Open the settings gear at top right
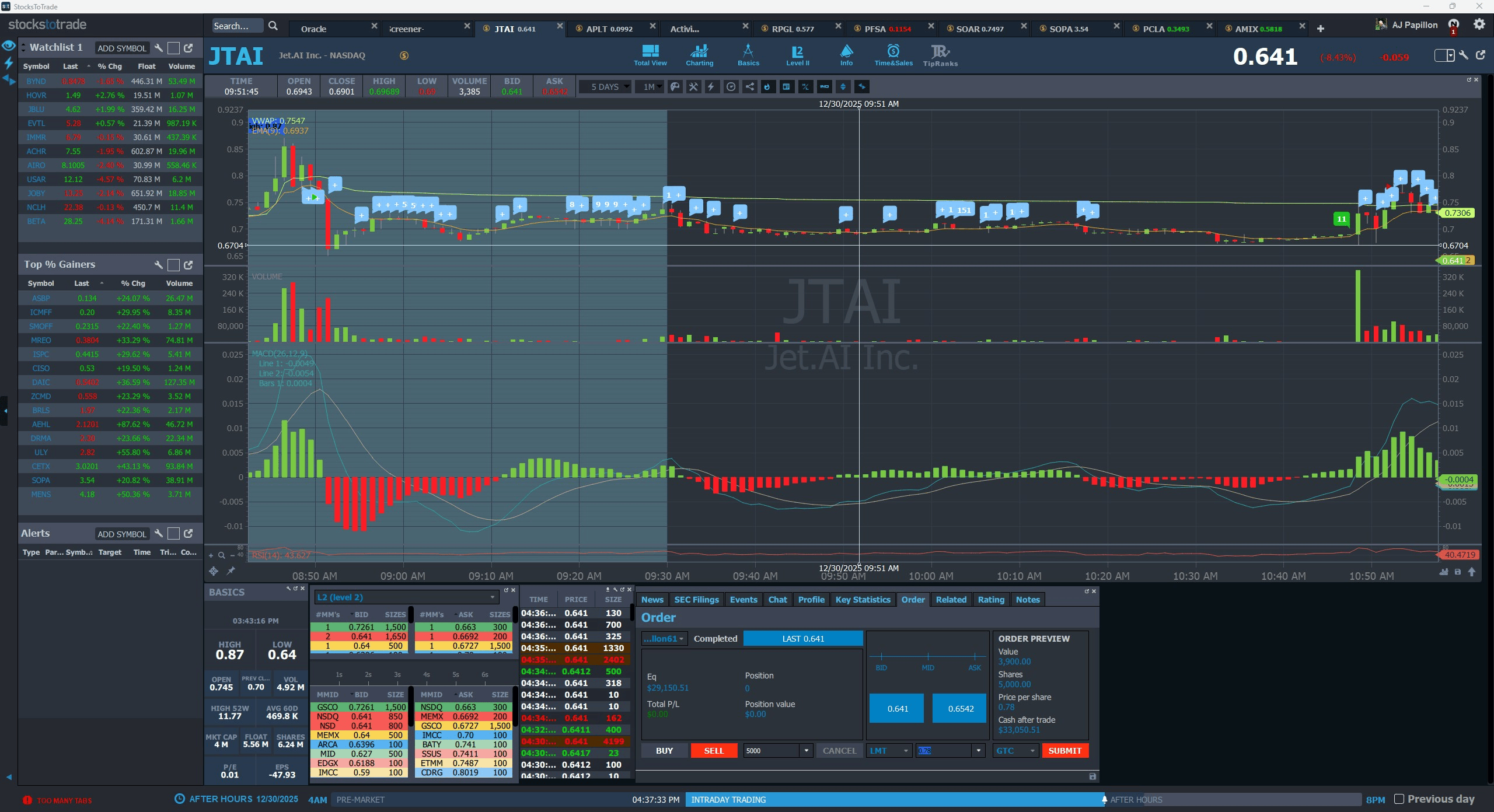Screen dimensions: 1494x812 (x=1479, y=24)
